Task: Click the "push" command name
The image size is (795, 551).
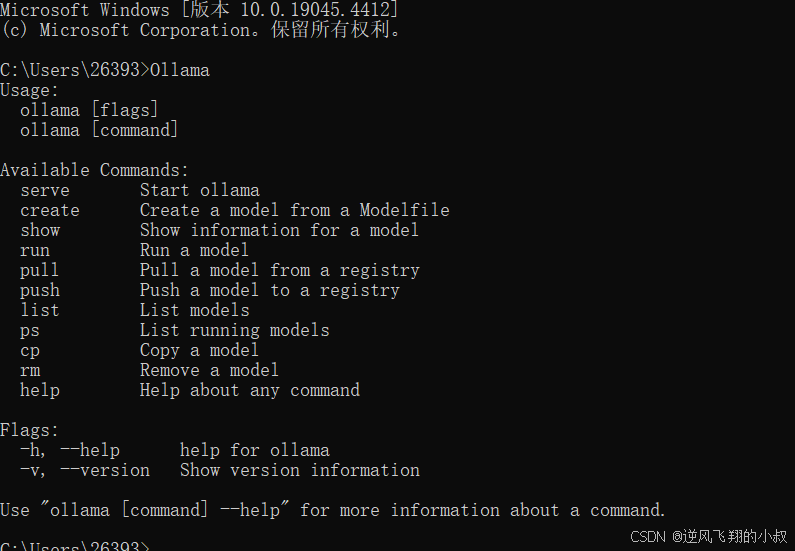Action: pyautogui.click(x=40, y=290)
